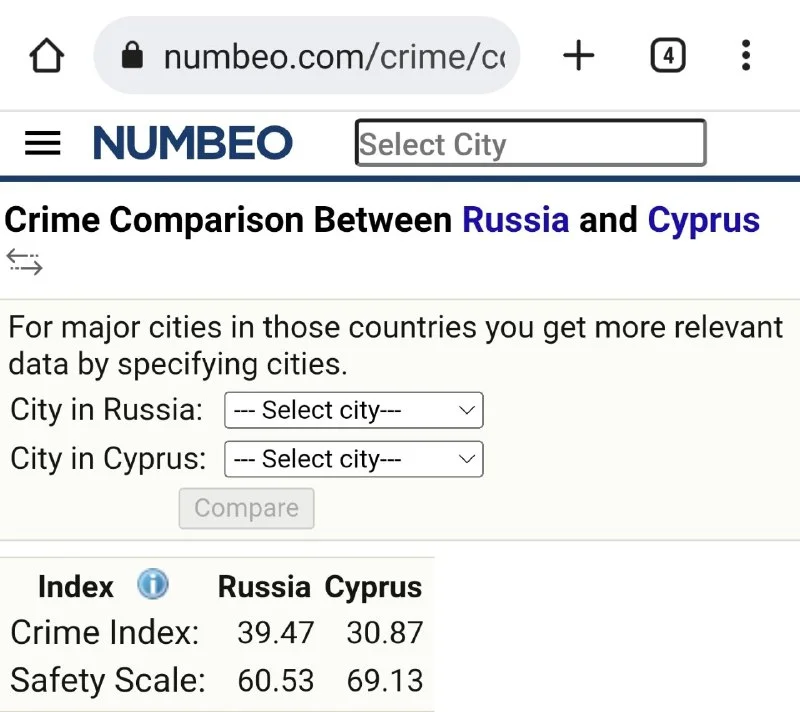
Task: Open the browser three-dot menu
Action: click(746, 56)
